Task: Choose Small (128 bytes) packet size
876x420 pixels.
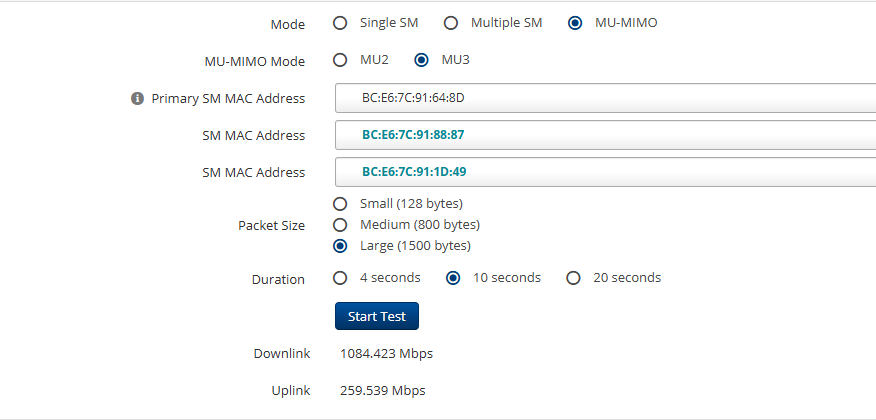Action: [340, 204]
